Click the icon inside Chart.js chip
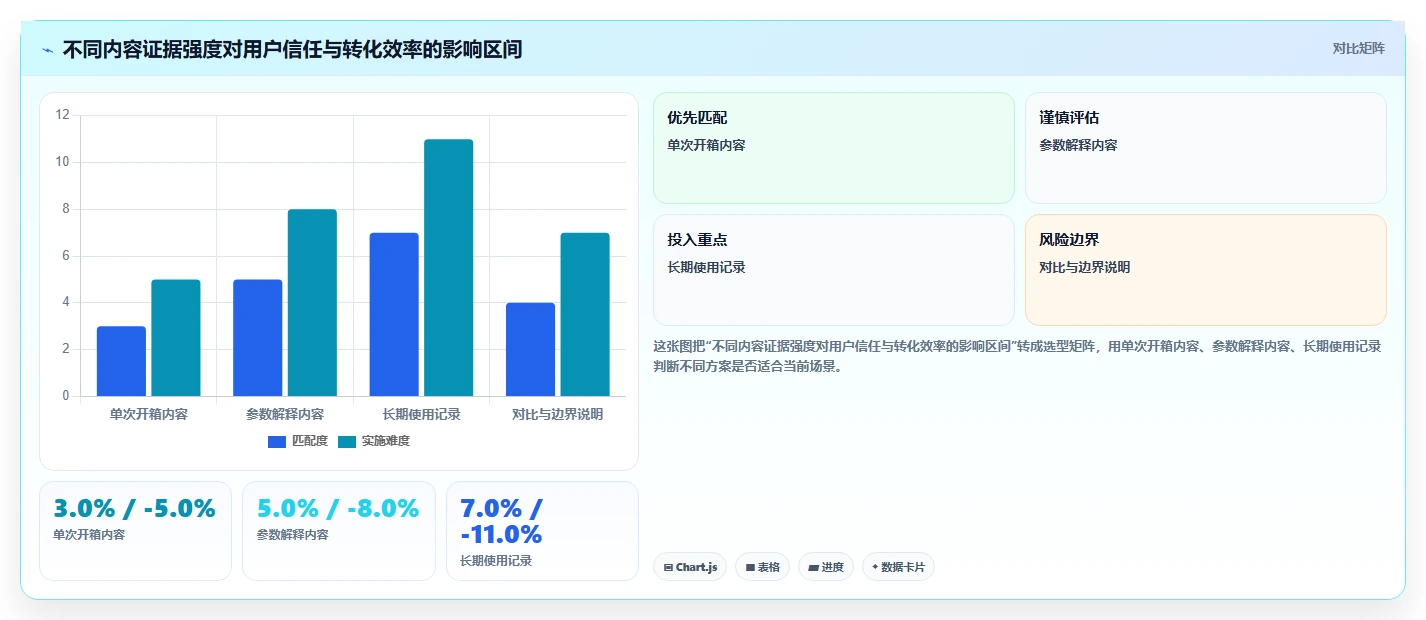The height and width of the screenshot is (620, 1426). [x=668, y=567]
